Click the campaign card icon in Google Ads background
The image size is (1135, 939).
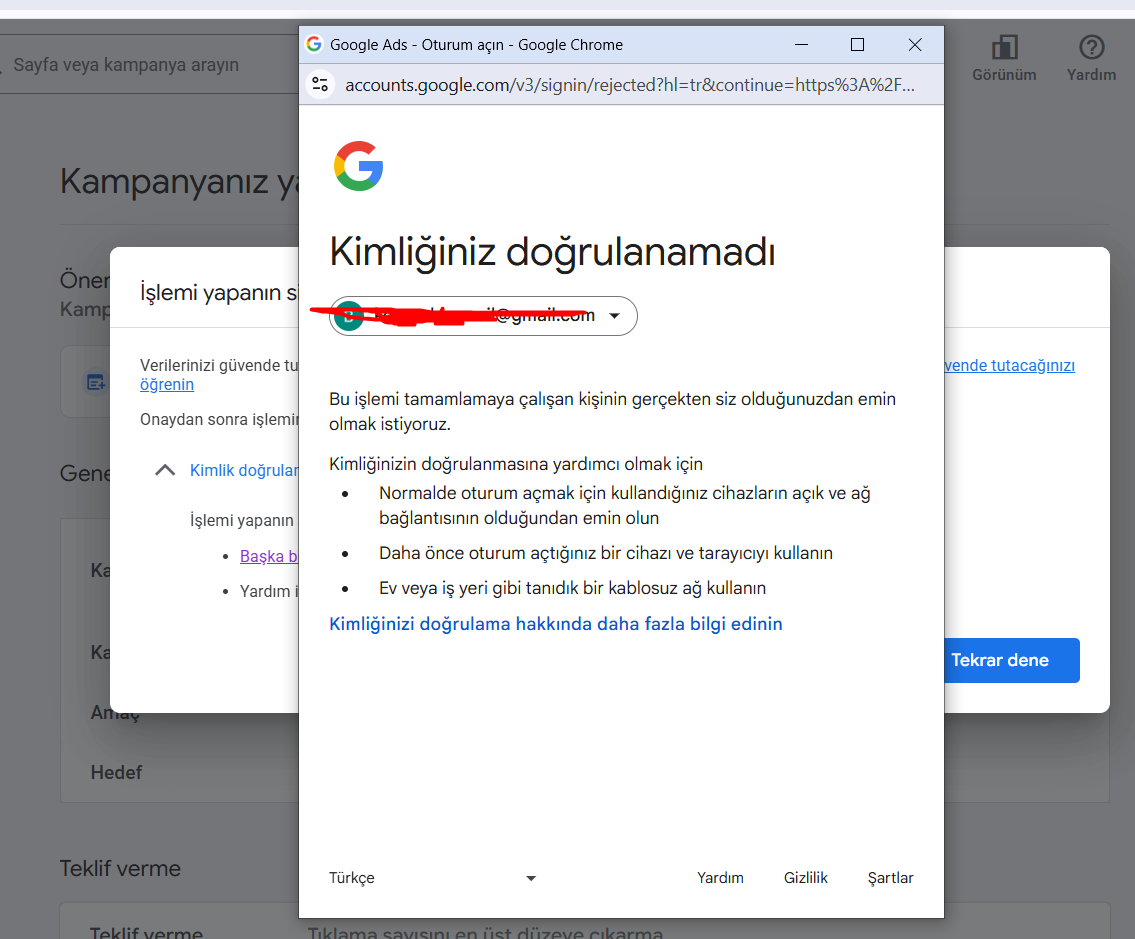pos(96,382)
